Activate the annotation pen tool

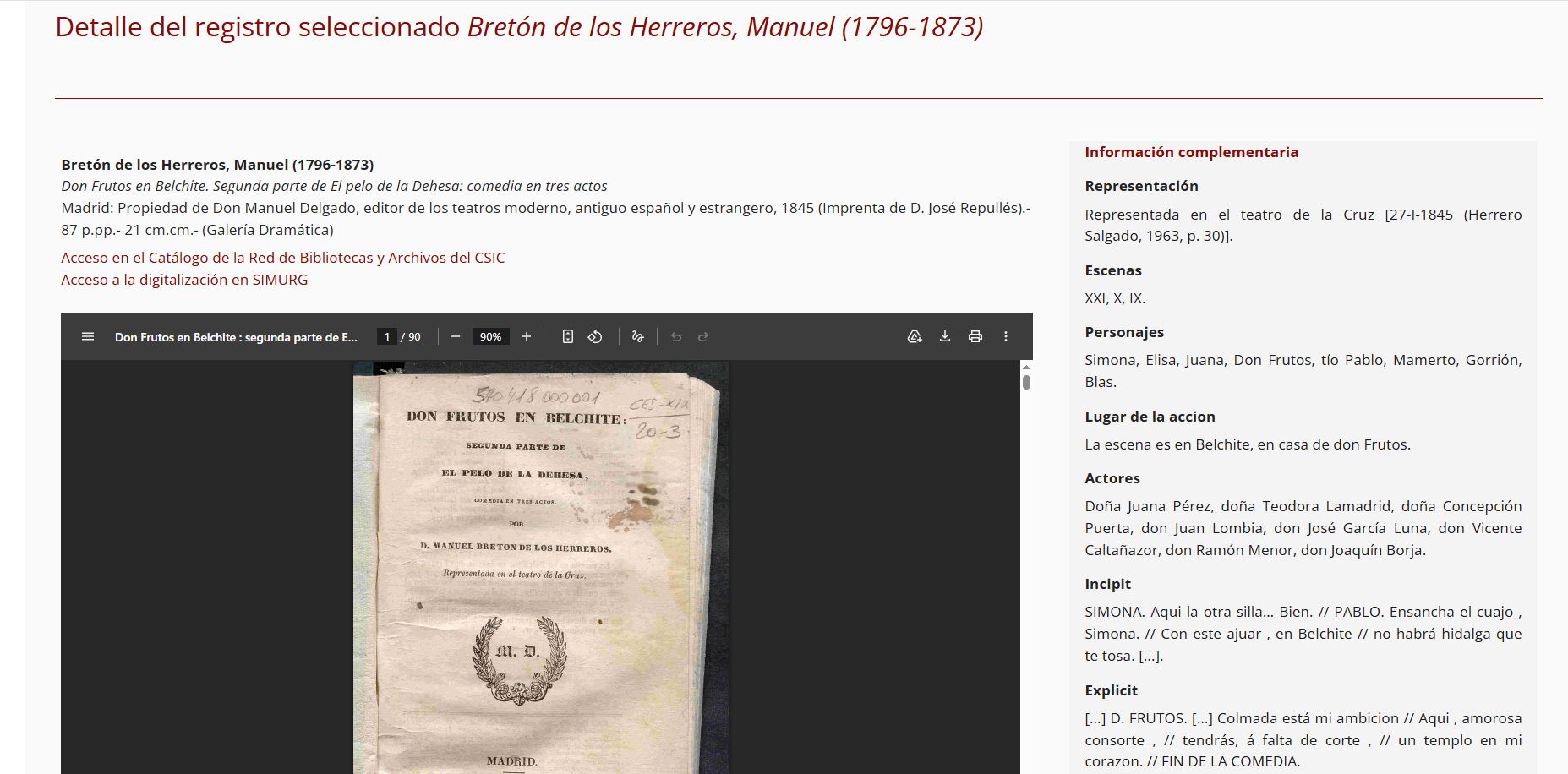(x=637, y=335)
